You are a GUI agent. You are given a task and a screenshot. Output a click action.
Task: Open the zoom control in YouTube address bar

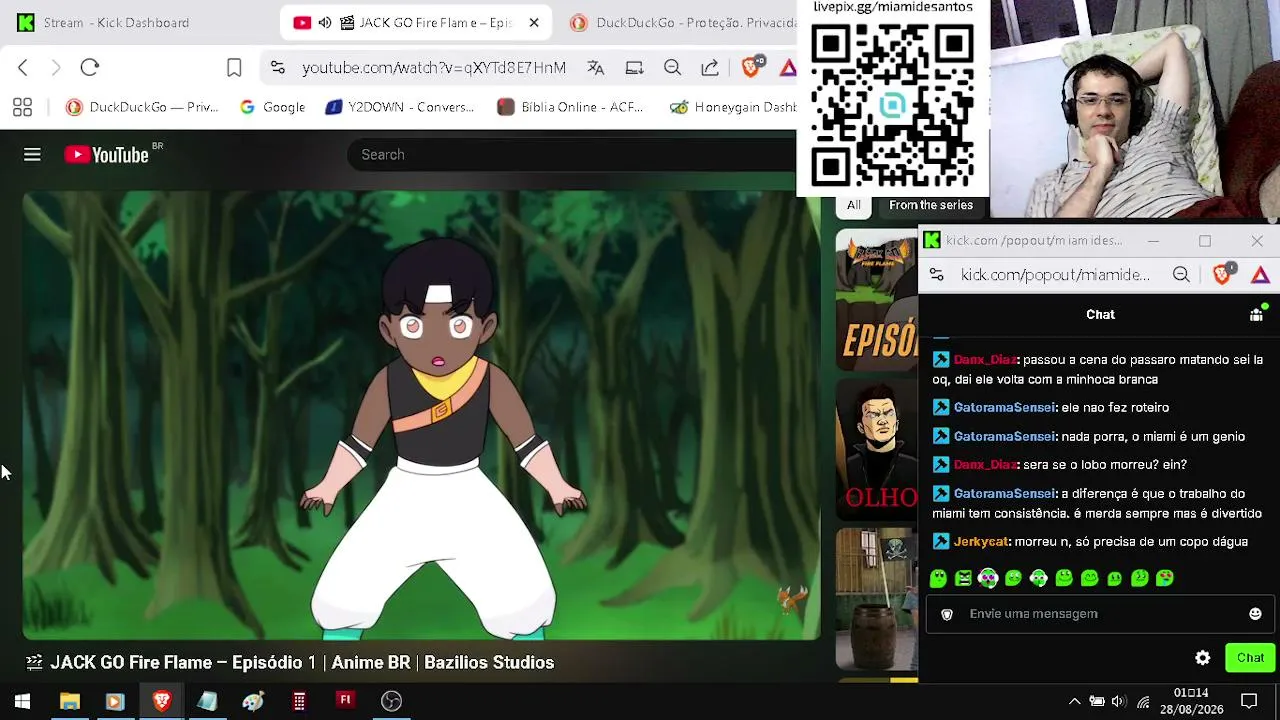pyautogui.click(x=672, y=68)
